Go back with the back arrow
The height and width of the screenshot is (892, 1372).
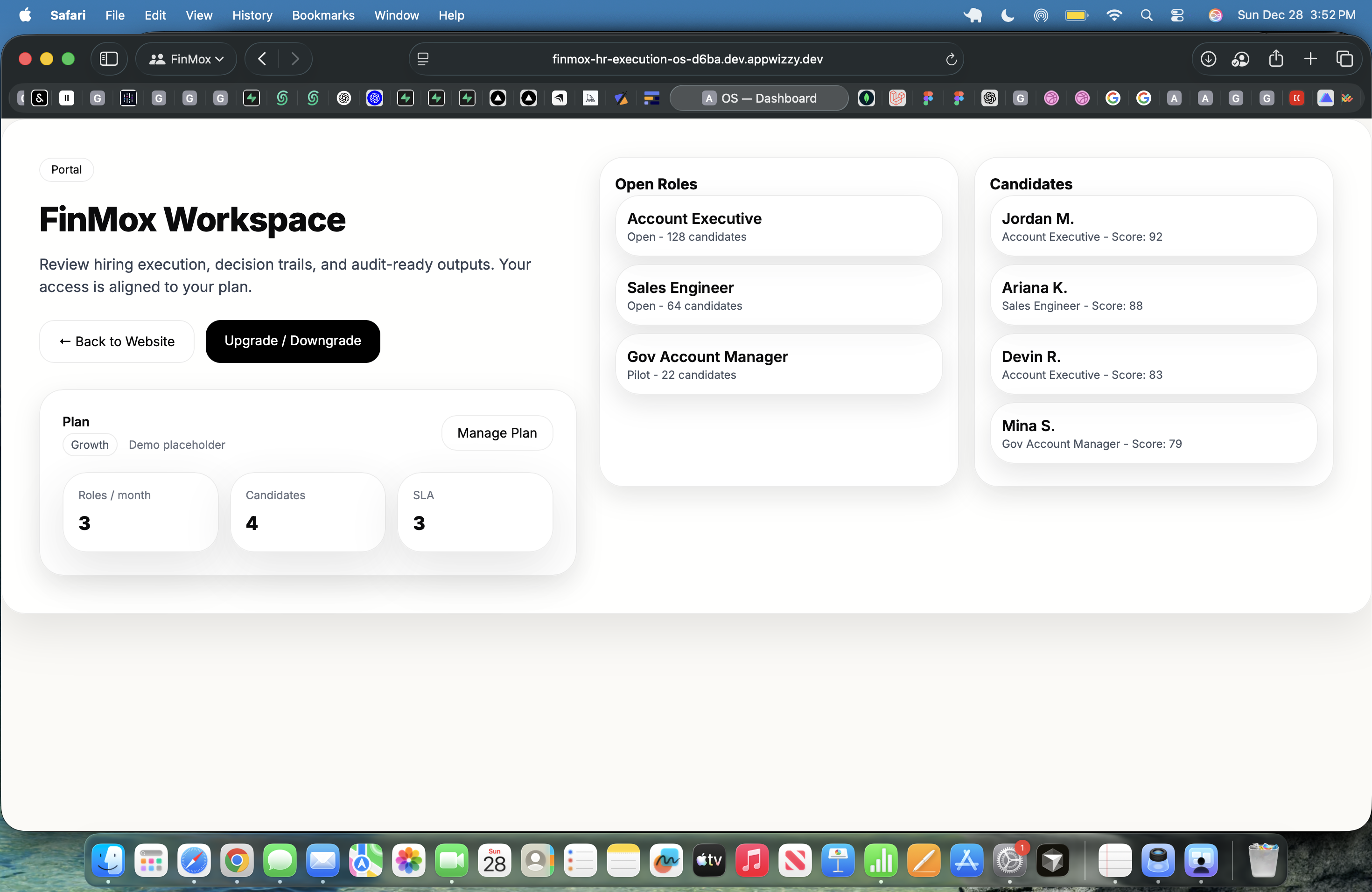point(262,59)
